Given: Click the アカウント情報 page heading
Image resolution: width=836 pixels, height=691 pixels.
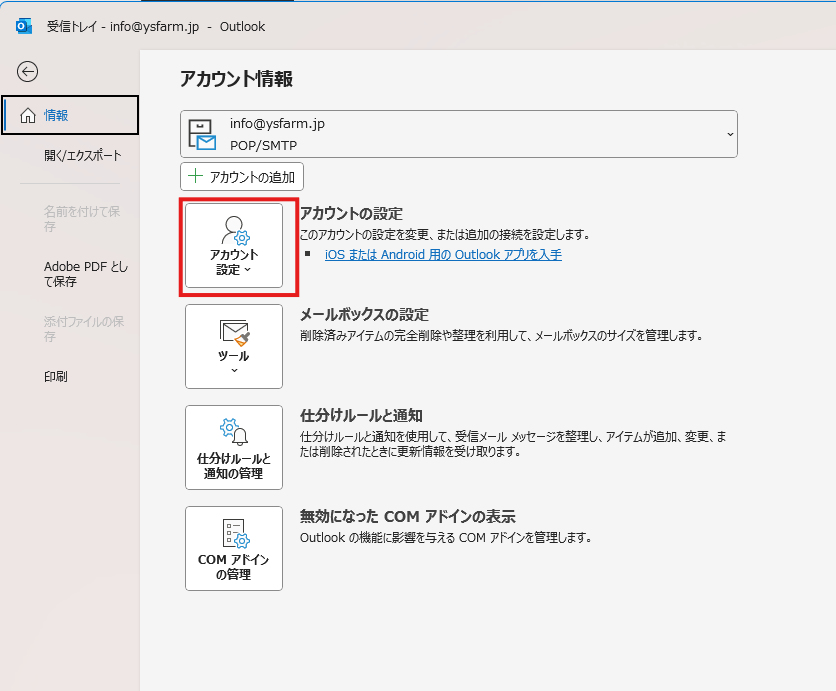Looking at the screenshot, I should tap(236, 80).
